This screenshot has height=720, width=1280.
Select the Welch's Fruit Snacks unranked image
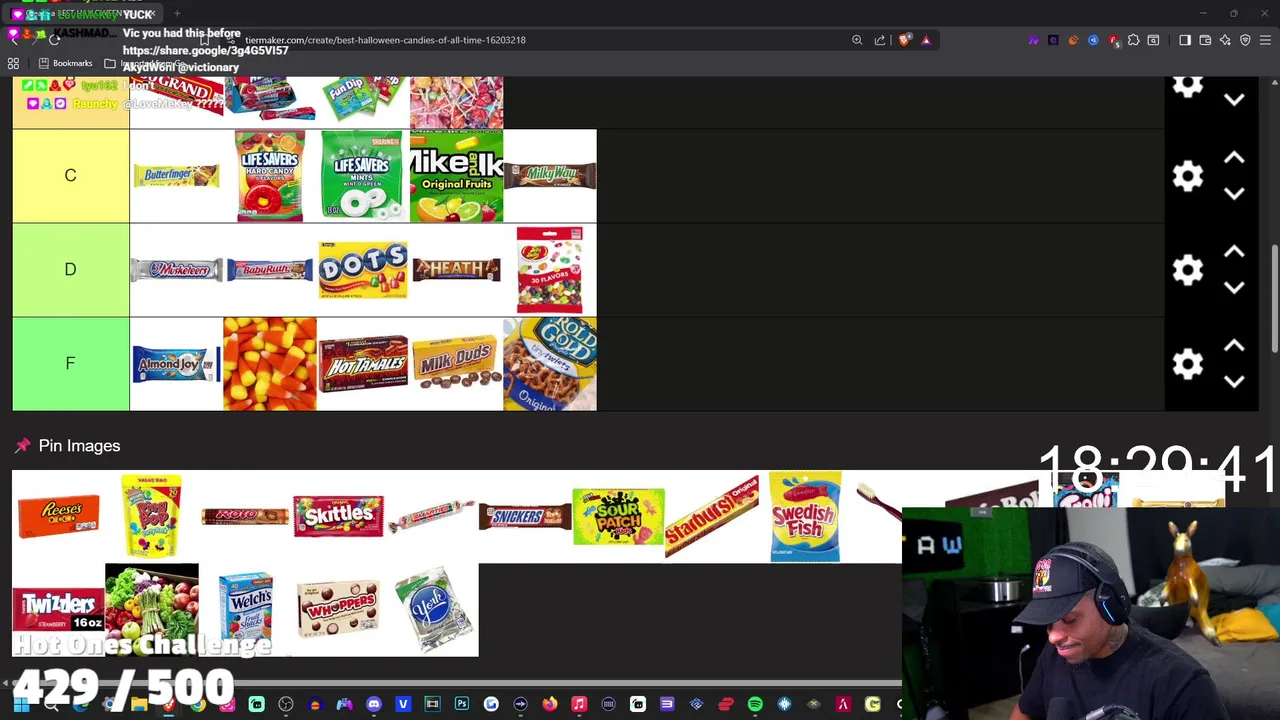pos(245,610)
